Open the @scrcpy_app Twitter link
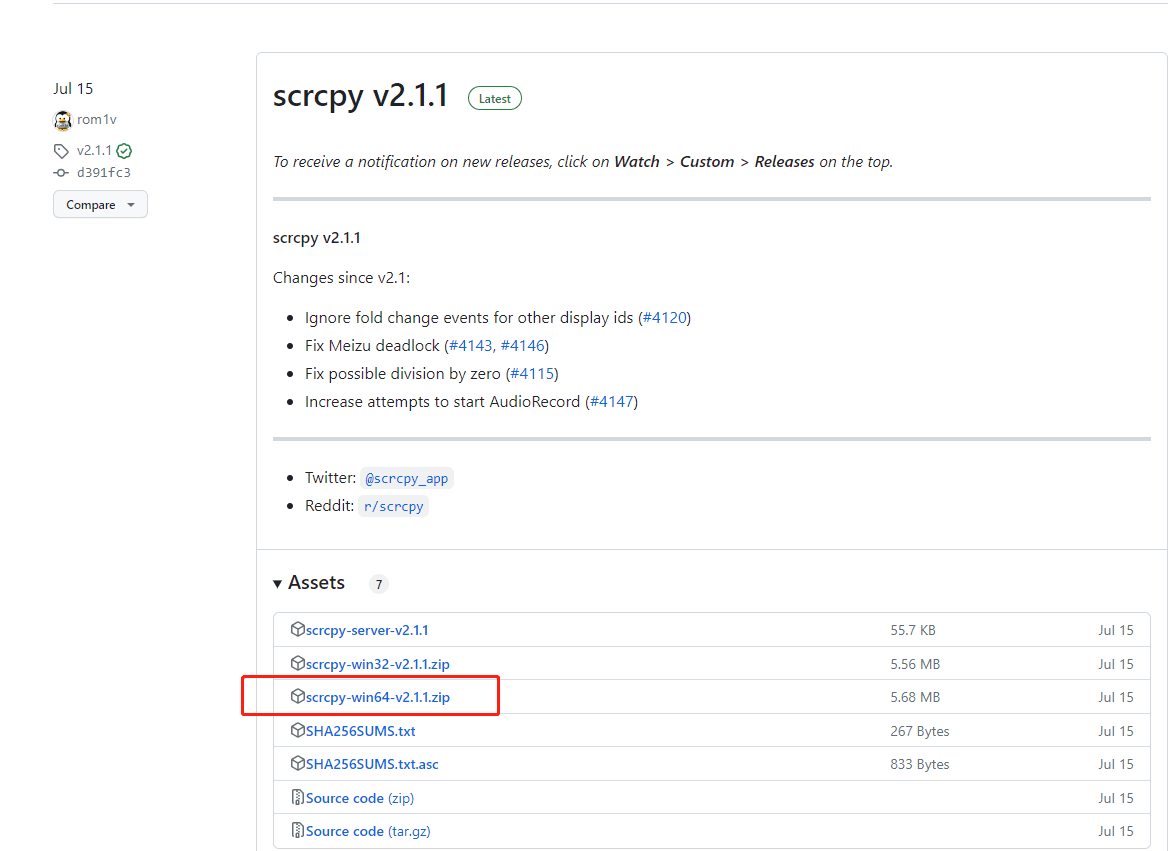Viewport: 1173px width, 851px height. (406, 479)
